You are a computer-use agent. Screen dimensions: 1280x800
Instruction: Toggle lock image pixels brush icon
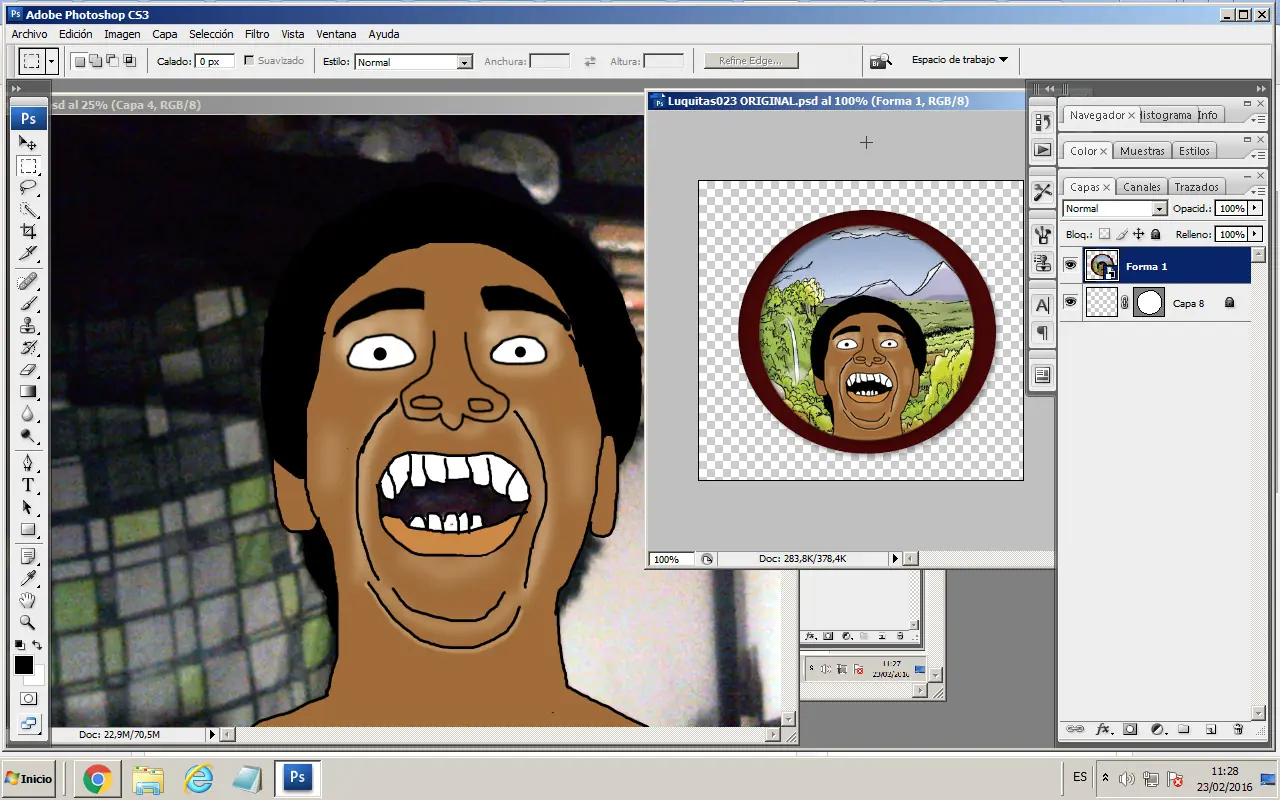[1122, 234]
